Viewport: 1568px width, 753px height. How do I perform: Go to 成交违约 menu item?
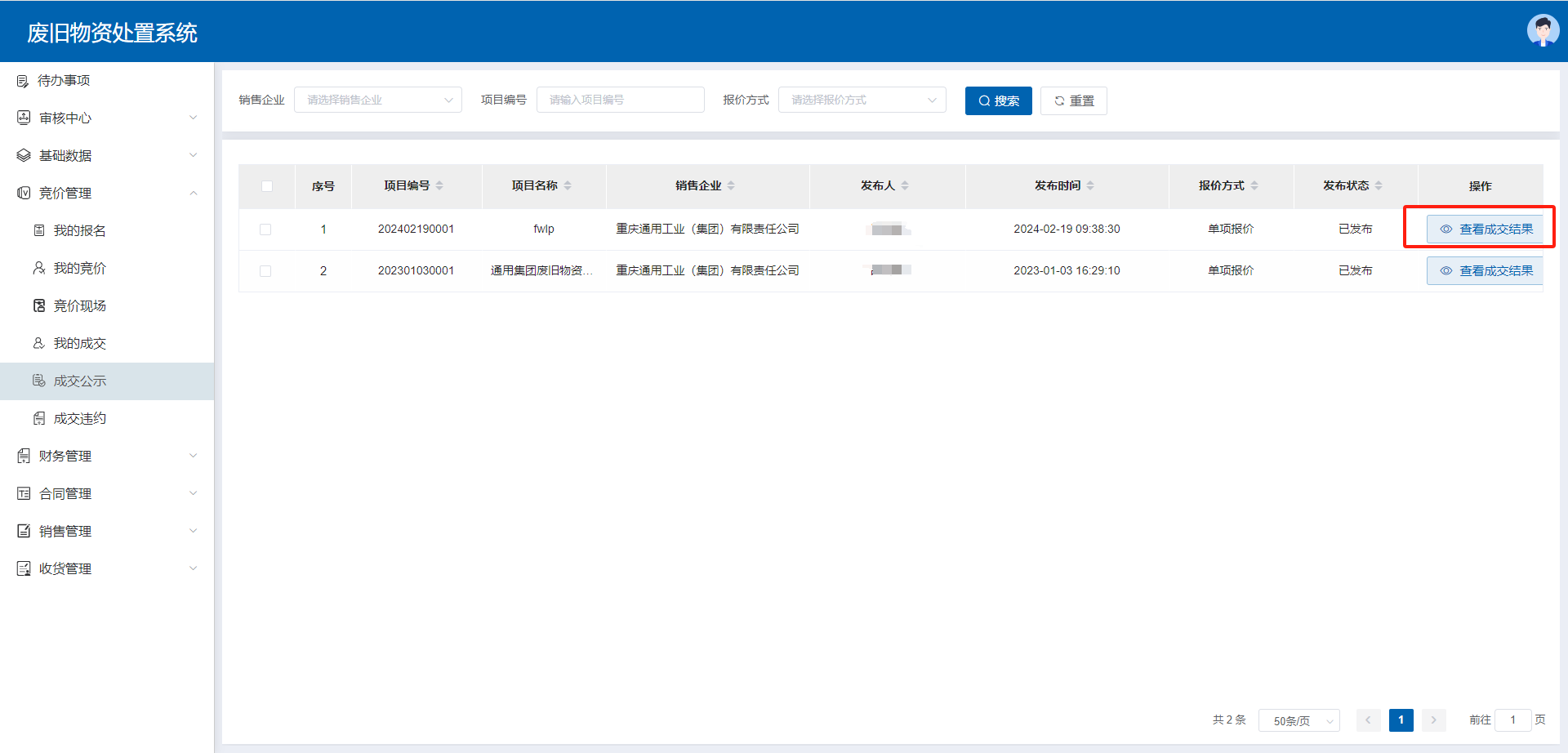(80, 418)
